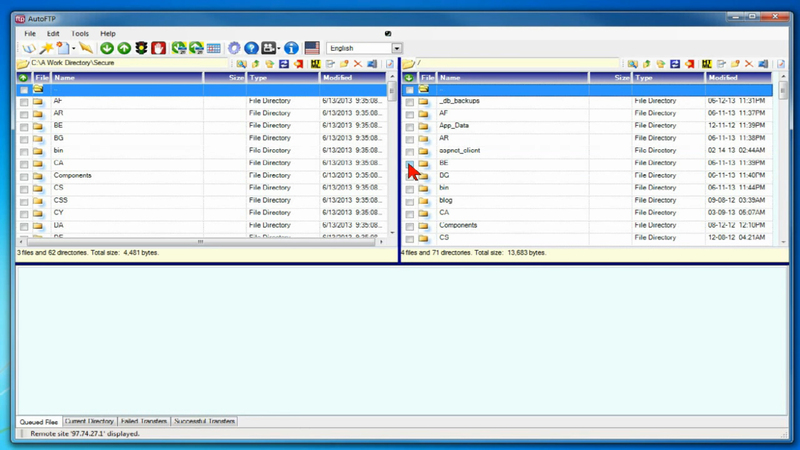Open the English language dropdown
The image size is (800, 450).
[396, 48]
